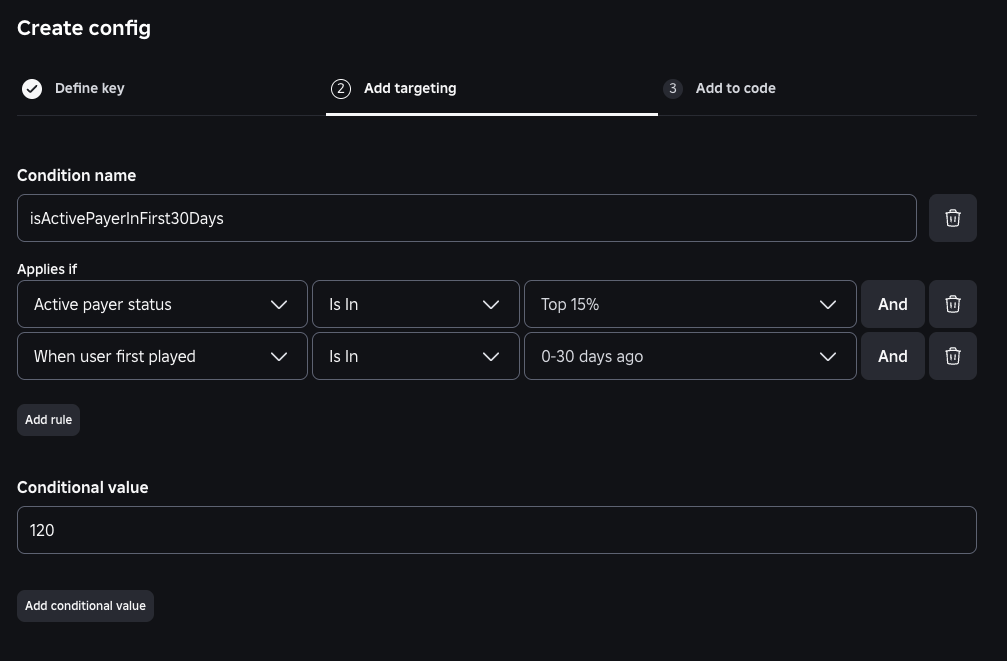Screen dimensions: 1007x661
Task: Toggle And operator on first played row
Action: (893, 356)
